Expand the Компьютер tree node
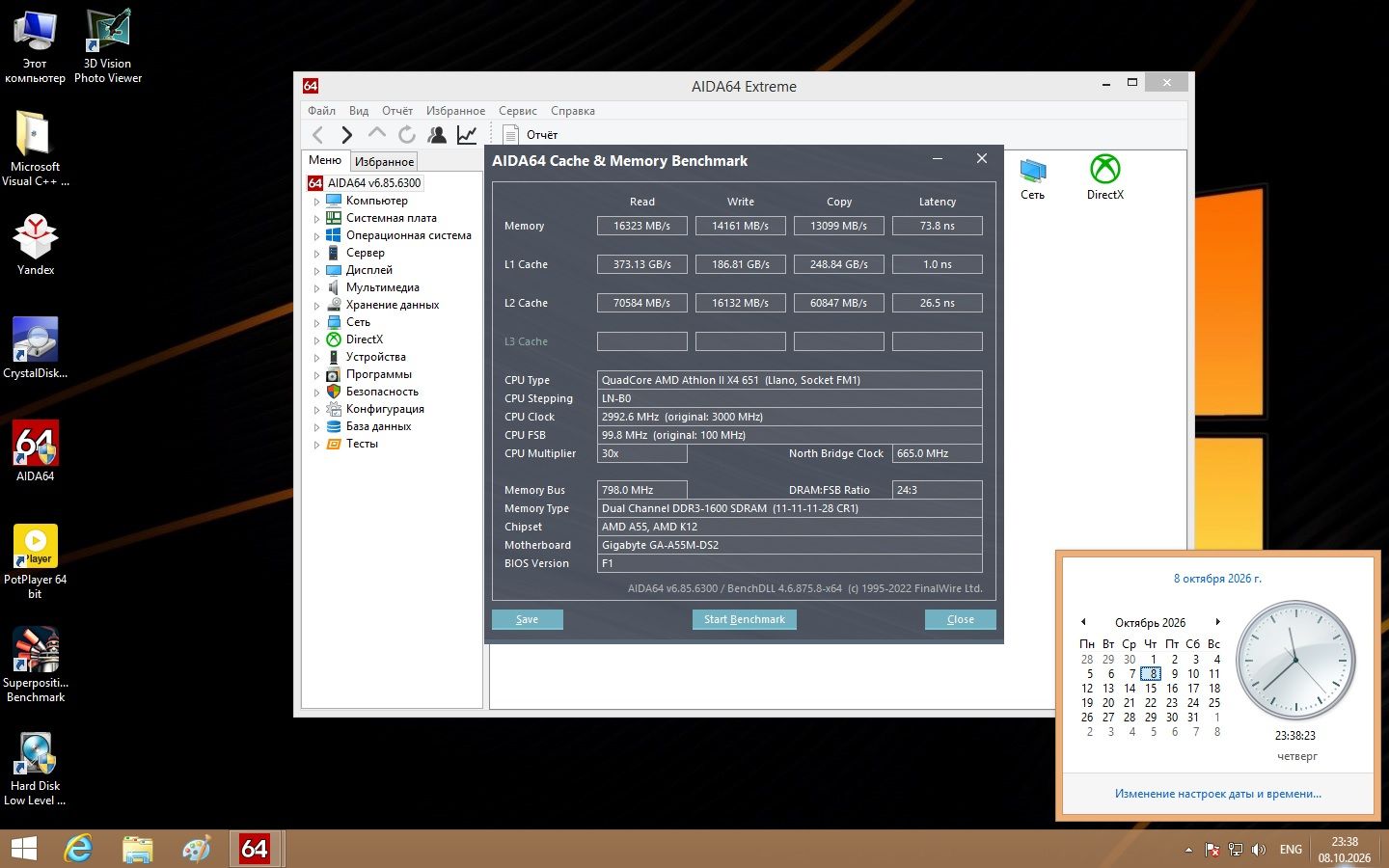 tap(316, 202)
